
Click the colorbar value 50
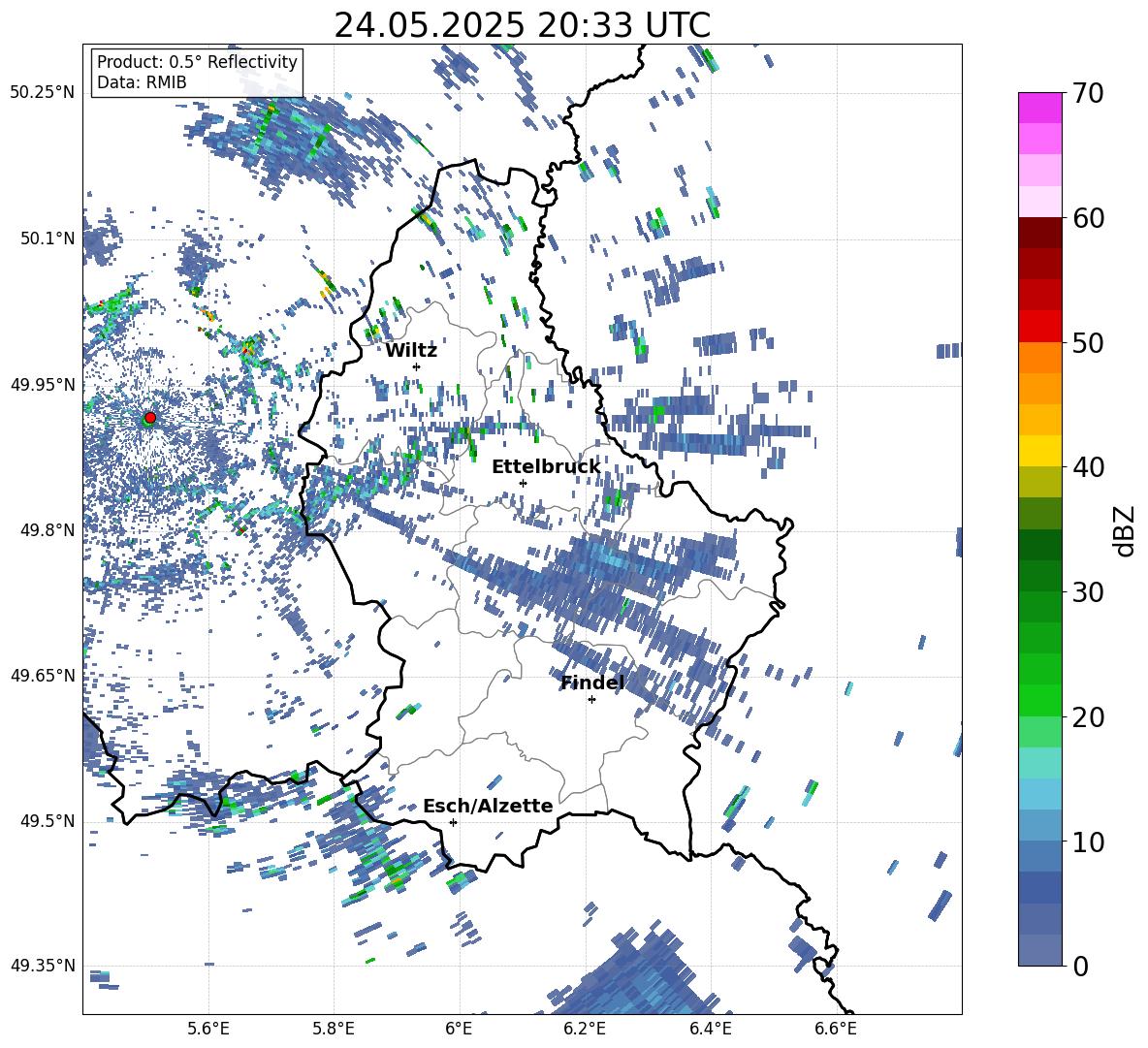pos(1087,342)
